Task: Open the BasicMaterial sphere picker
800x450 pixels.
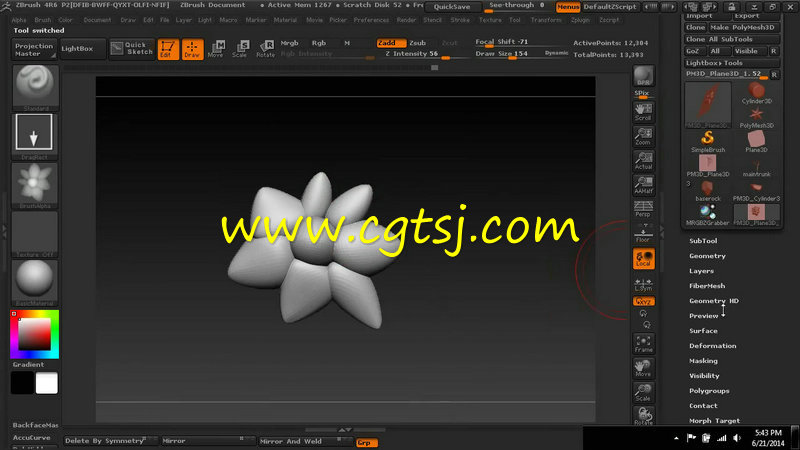Action: 35,283
